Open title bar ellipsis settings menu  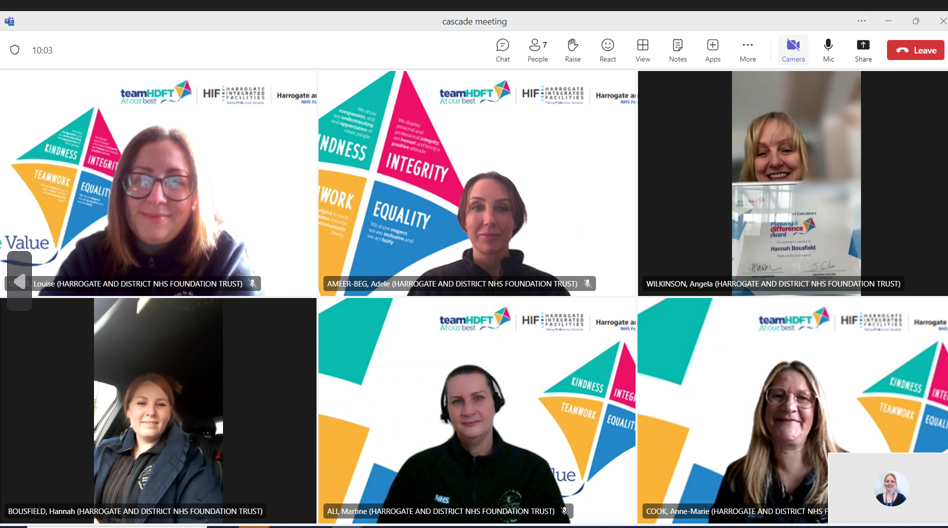pyautogui.click(x=861, y=21)
